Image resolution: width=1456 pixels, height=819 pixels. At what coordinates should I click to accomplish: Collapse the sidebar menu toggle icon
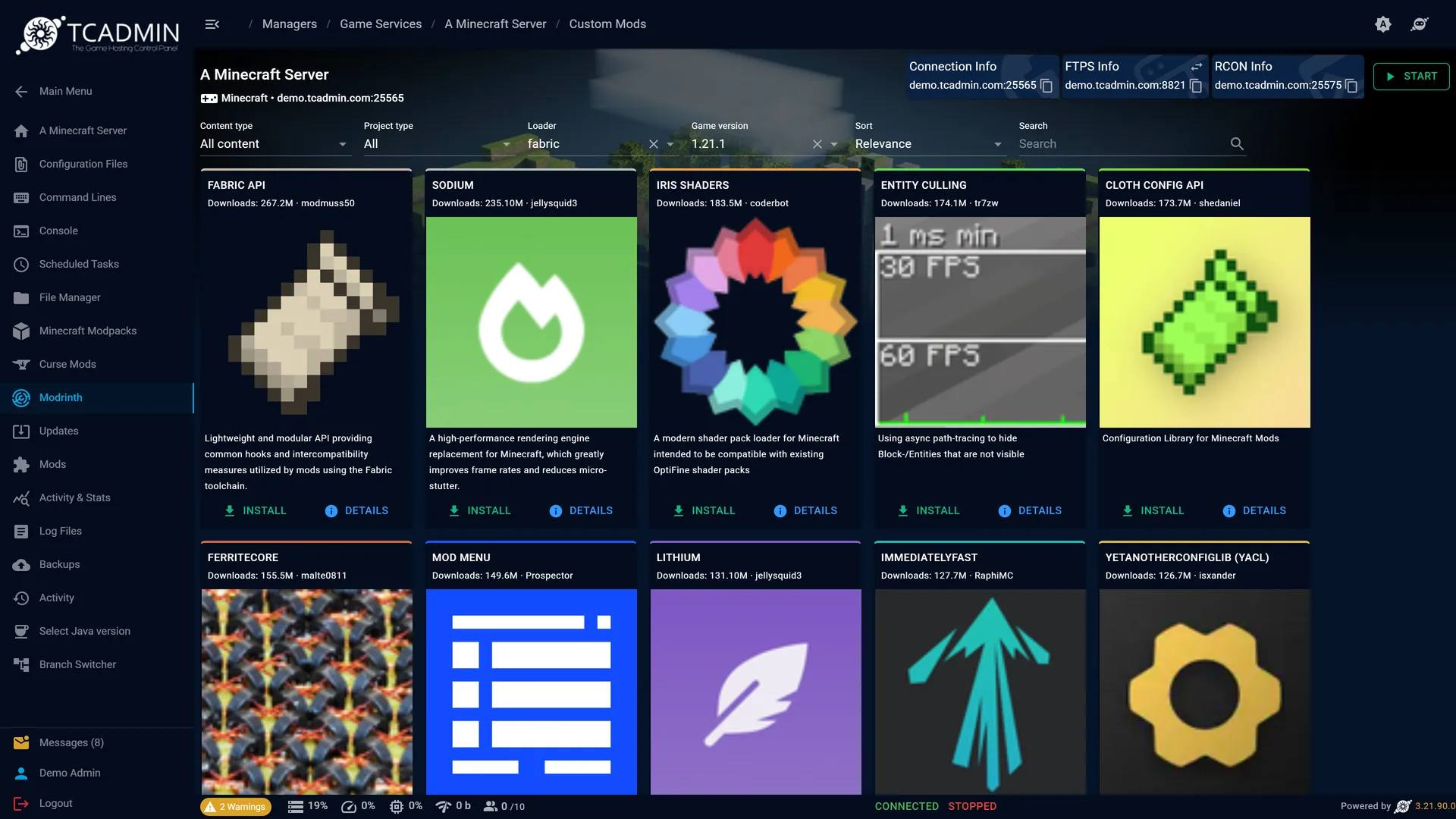pos(212,24)
